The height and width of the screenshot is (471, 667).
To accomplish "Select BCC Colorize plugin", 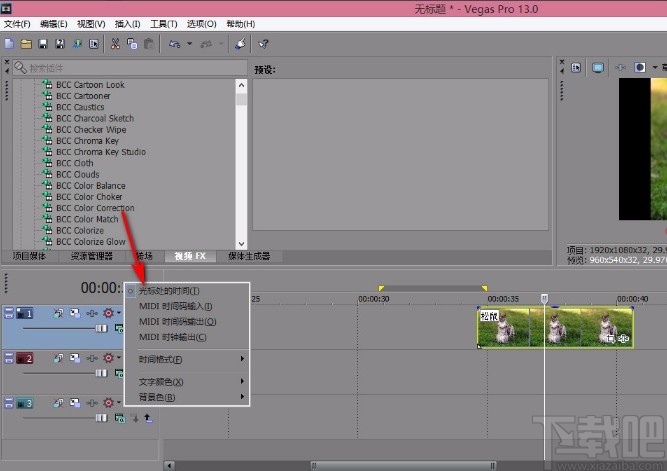I will (80, 230).
